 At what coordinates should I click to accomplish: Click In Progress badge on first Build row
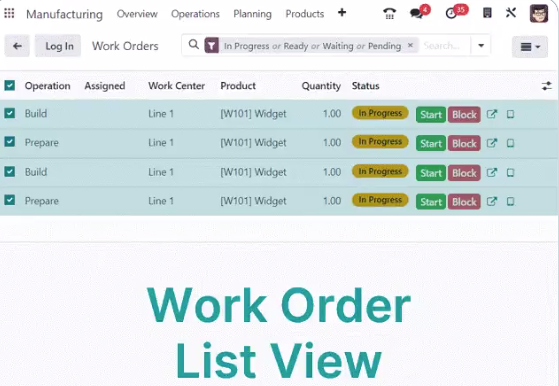click(x=380, y=113)
